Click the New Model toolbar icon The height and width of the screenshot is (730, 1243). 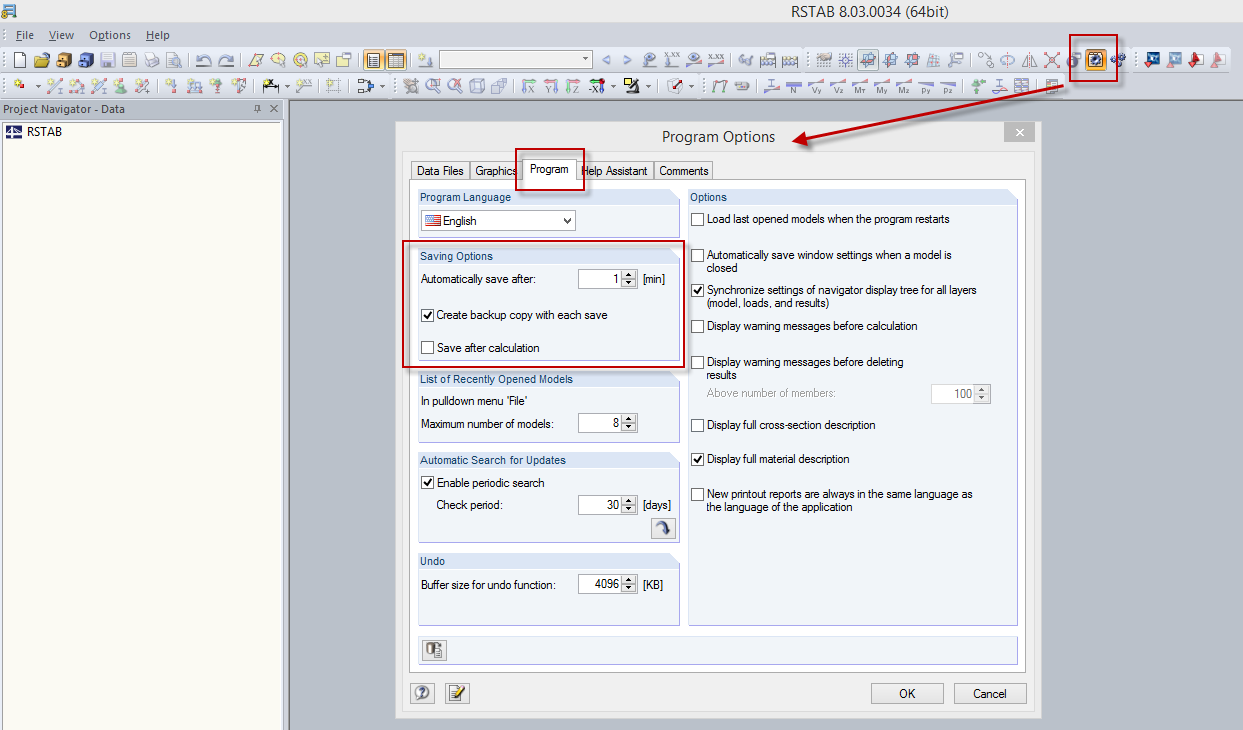[x=19, y=60]
